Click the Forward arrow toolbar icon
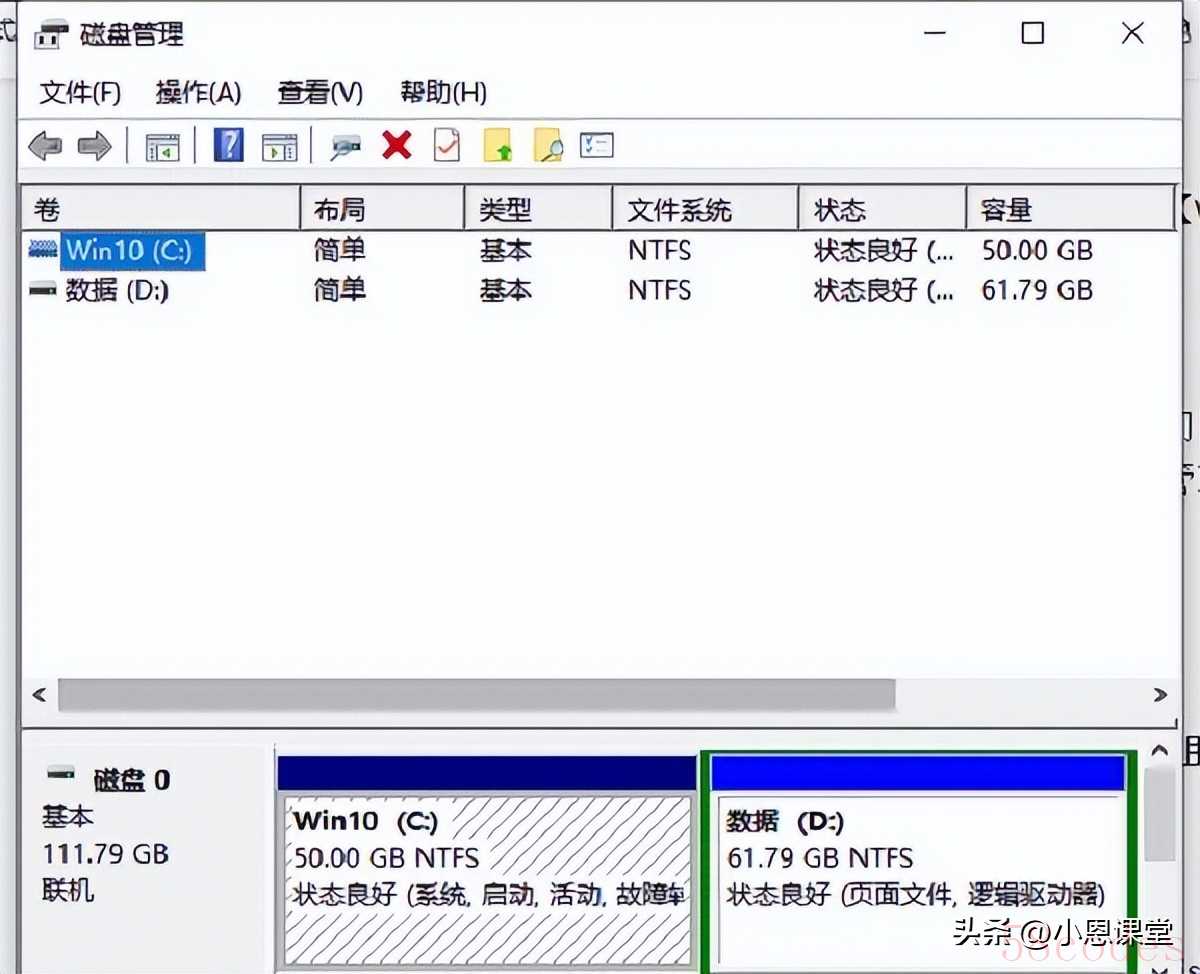The image size is (1200, 974). [x=94, y=147]
